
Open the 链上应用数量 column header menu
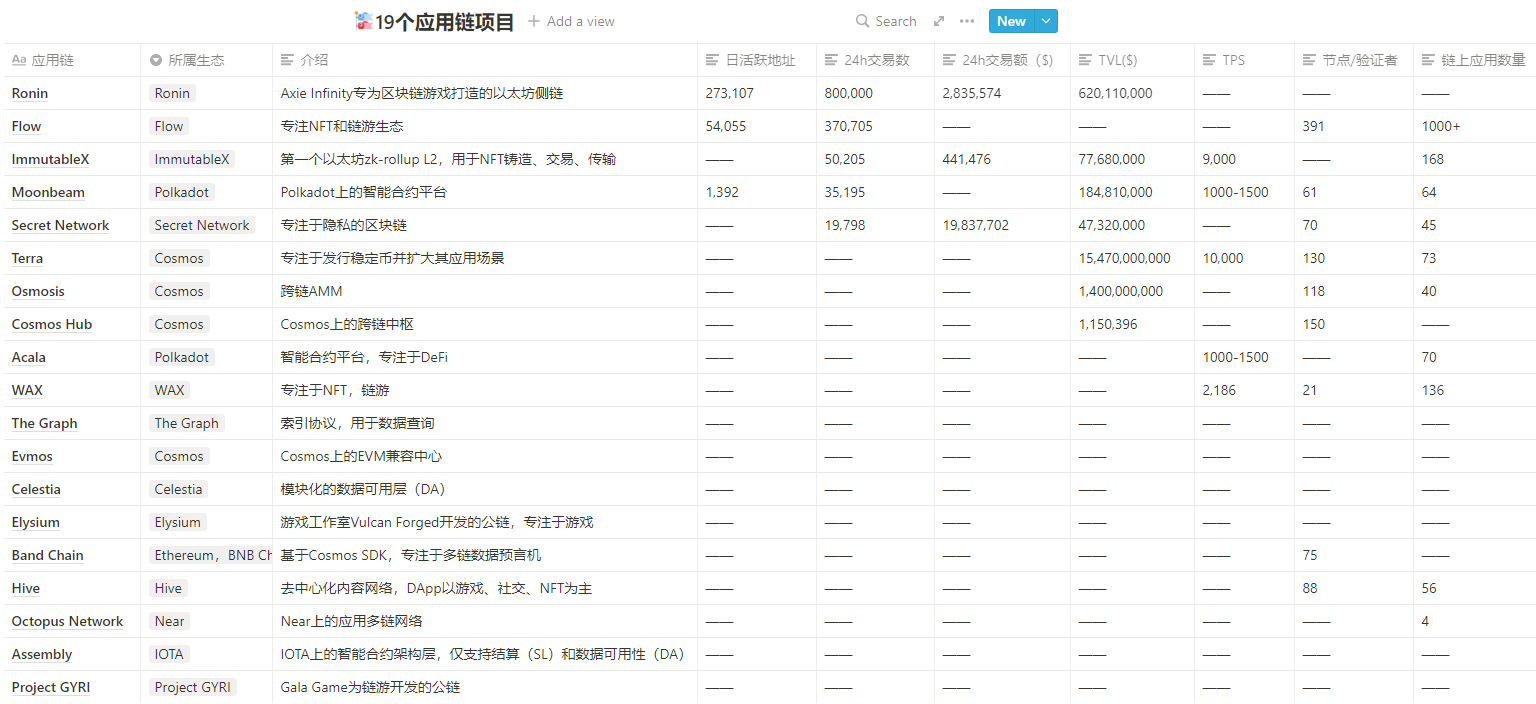pos(1475,60)
